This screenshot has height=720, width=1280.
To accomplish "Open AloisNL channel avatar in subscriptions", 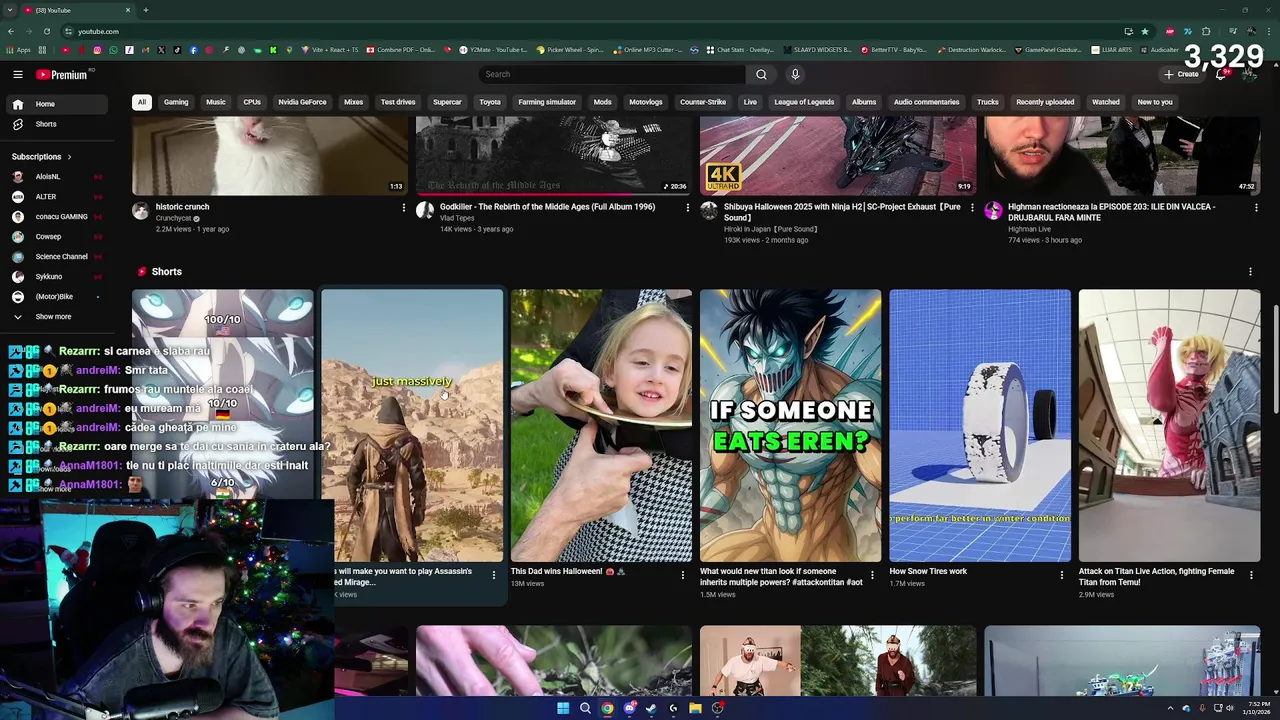I will [x=18, y=177].
